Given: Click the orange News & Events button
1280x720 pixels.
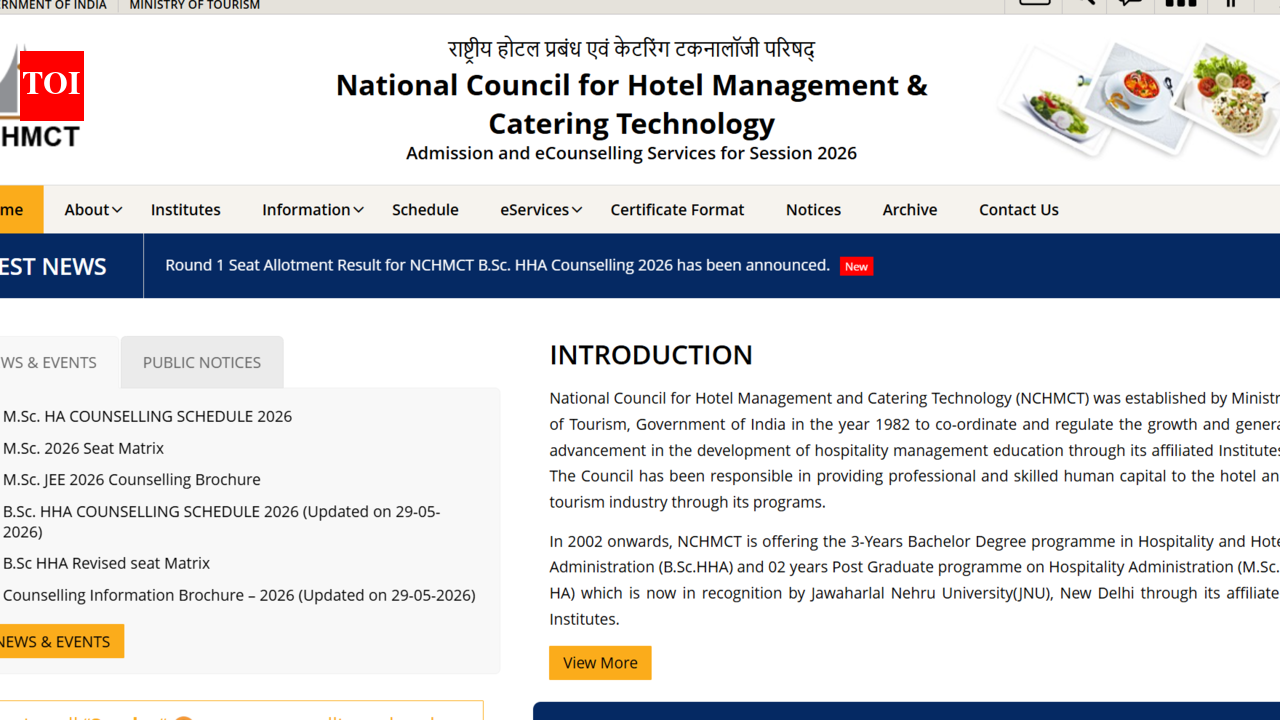Looking at the screenshot, I should point(60,641).
